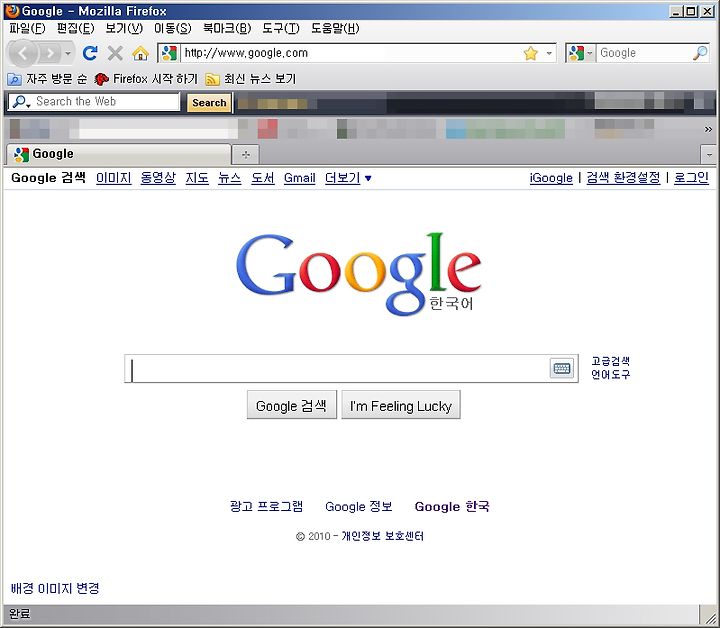The height and width of the screenshot is (628, 720).
Task: Open the 개인정보 보호센터 link
Action: pos(382,536)
